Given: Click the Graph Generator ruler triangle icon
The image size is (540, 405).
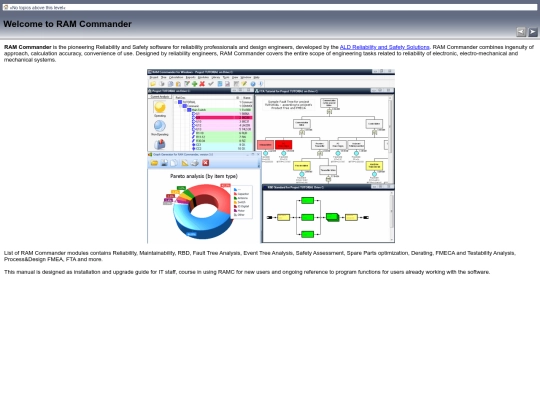Looking at the screenshot, I should [185, 163].
